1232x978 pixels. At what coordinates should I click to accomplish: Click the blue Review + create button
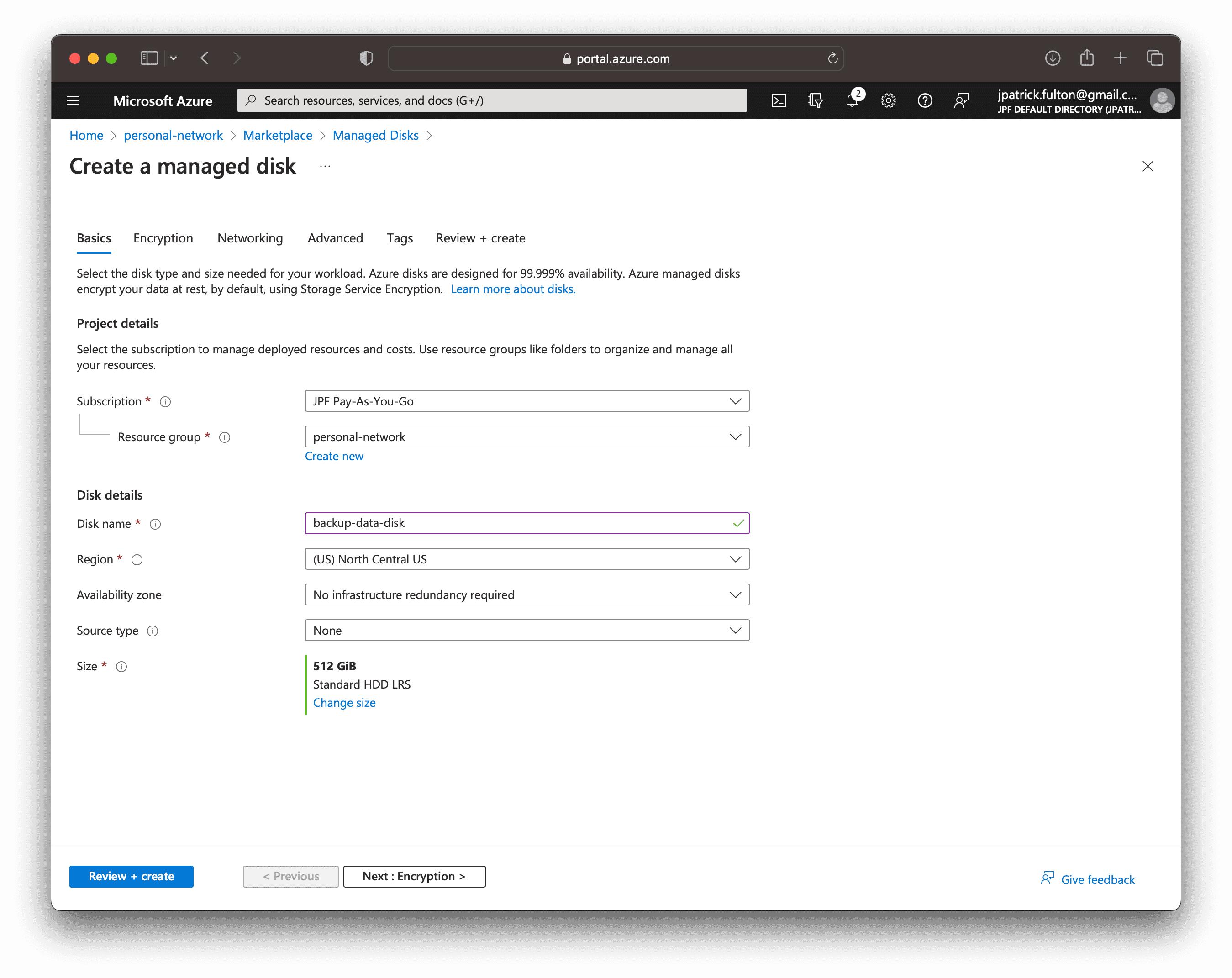[132, 876]
